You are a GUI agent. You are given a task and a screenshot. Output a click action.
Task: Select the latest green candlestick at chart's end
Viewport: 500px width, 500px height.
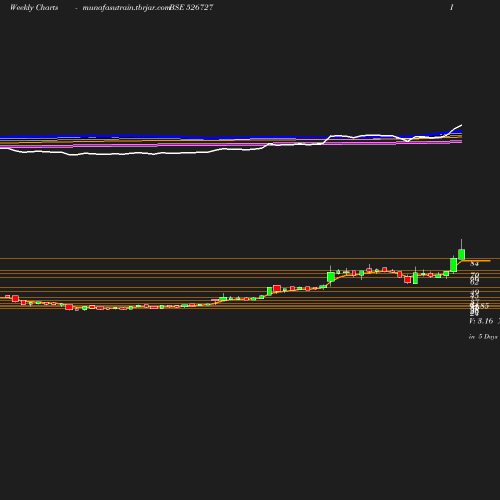tap(462, 254)
